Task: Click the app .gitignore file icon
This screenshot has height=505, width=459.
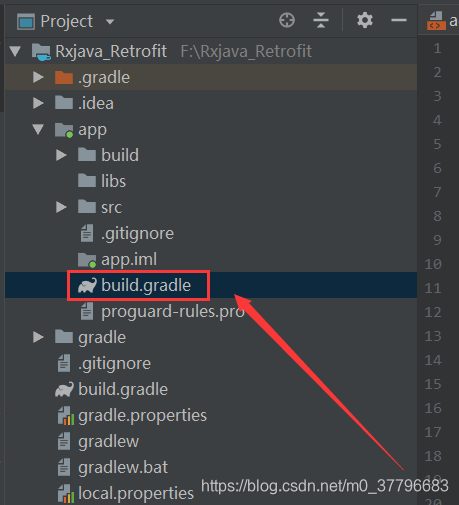Action: [87, 233]
